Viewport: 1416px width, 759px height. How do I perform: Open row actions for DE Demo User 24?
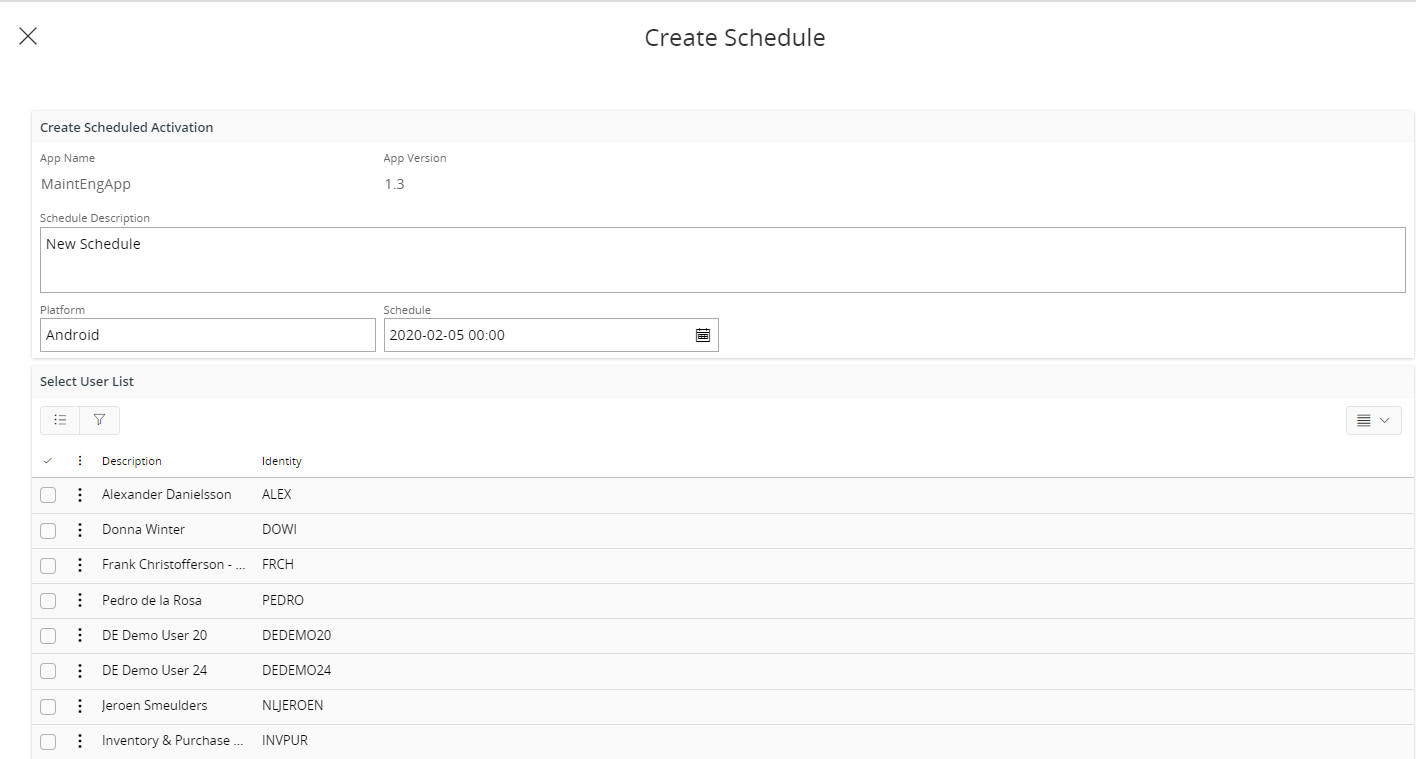point(80,670)
